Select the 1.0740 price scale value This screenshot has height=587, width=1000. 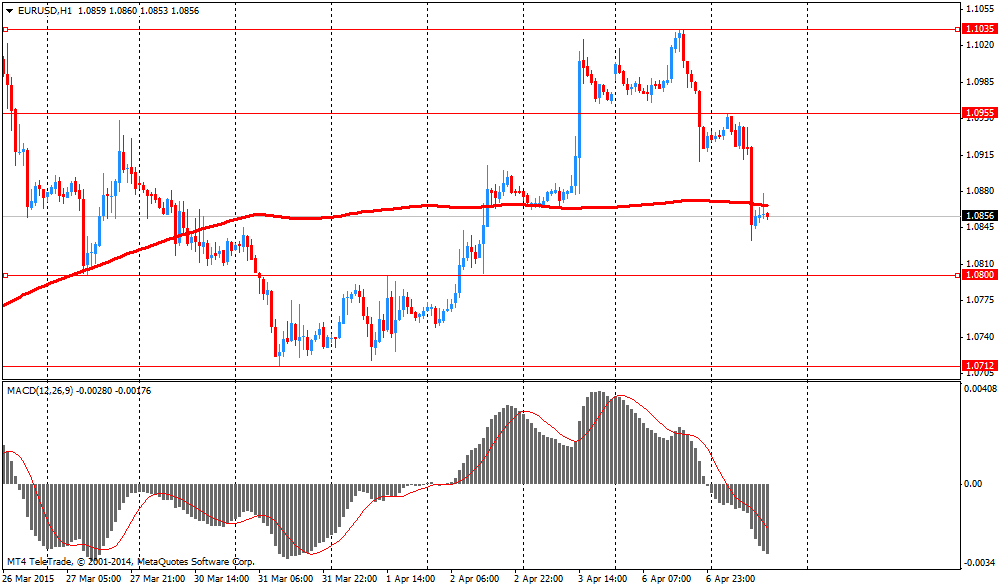(980, 336)
